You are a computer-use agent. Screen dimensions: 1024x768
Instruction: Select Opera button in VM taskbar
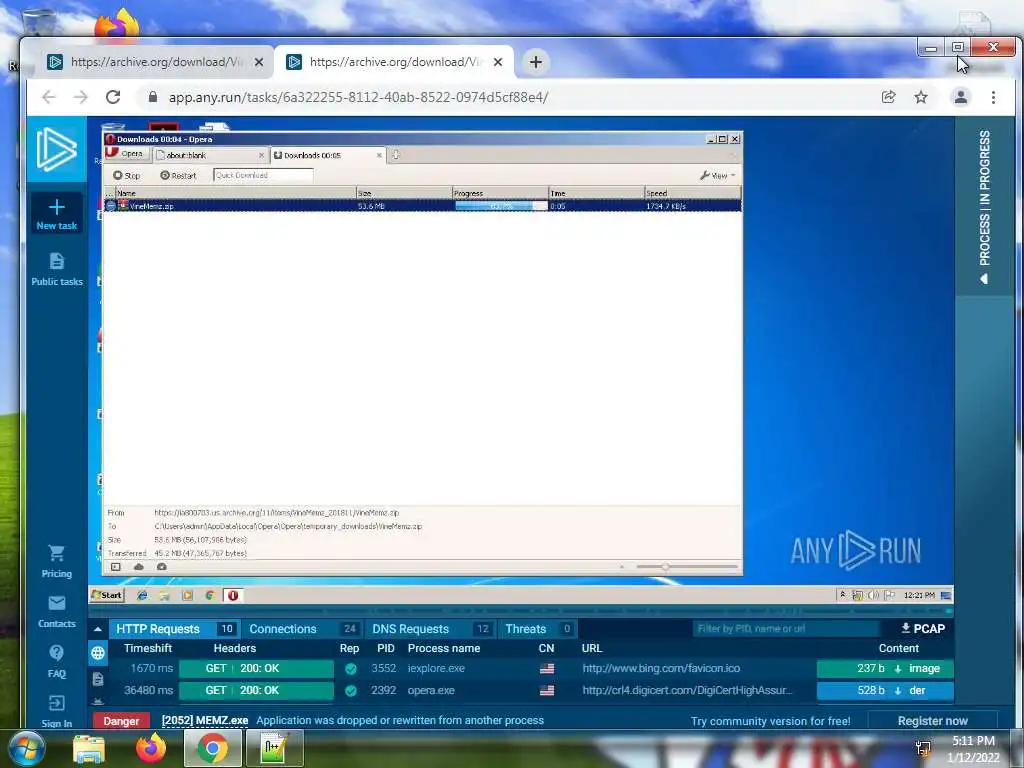pyautogui.click(x=232, y=595)
